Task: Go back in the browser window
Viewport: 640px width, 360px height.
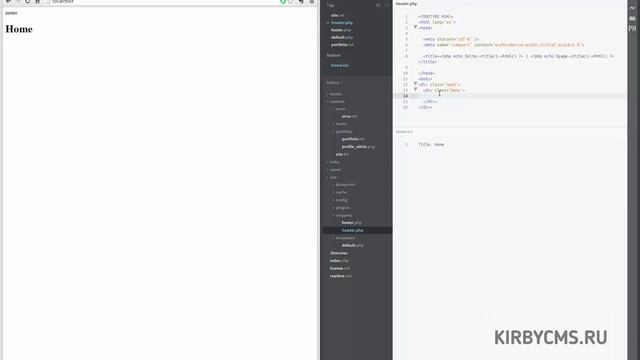Action: click(x=8, y=2)
